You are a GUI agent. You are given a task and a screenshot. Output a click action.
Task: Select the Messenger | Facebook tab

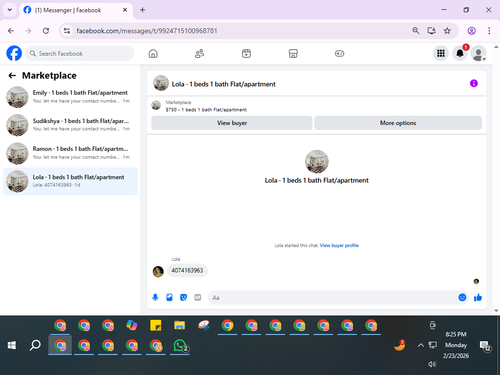coord(76,10)
